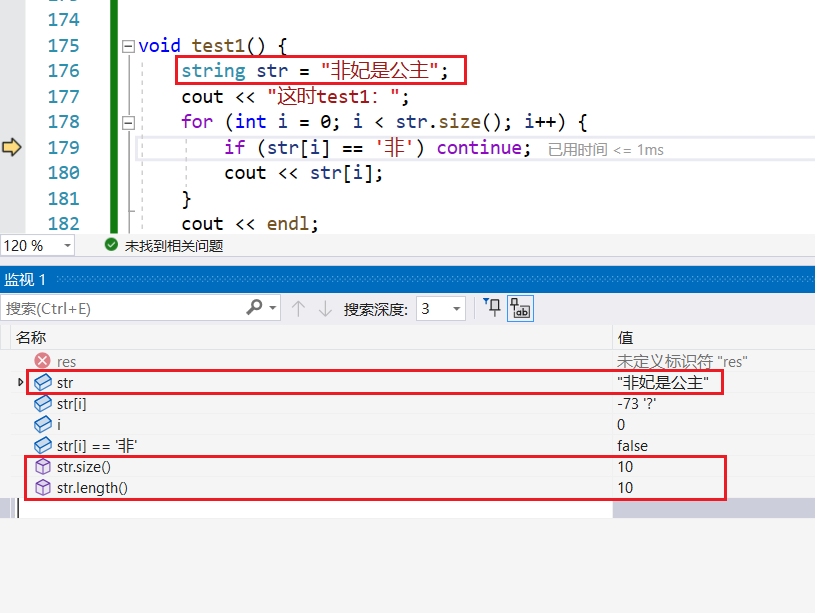Click the 未定义标识符 "res" value
The width and height of the screenshot is (815, 613).
682,362
